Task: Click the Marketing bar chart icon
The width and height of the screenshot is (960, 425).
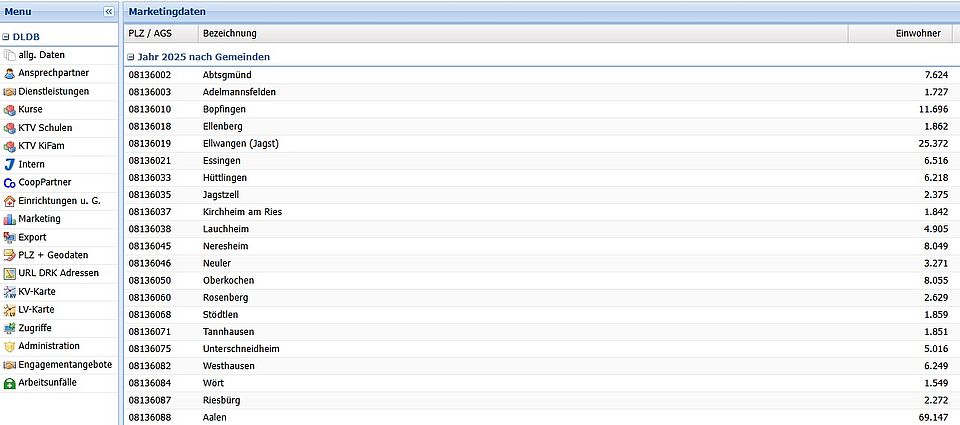Action: [10, 219]
